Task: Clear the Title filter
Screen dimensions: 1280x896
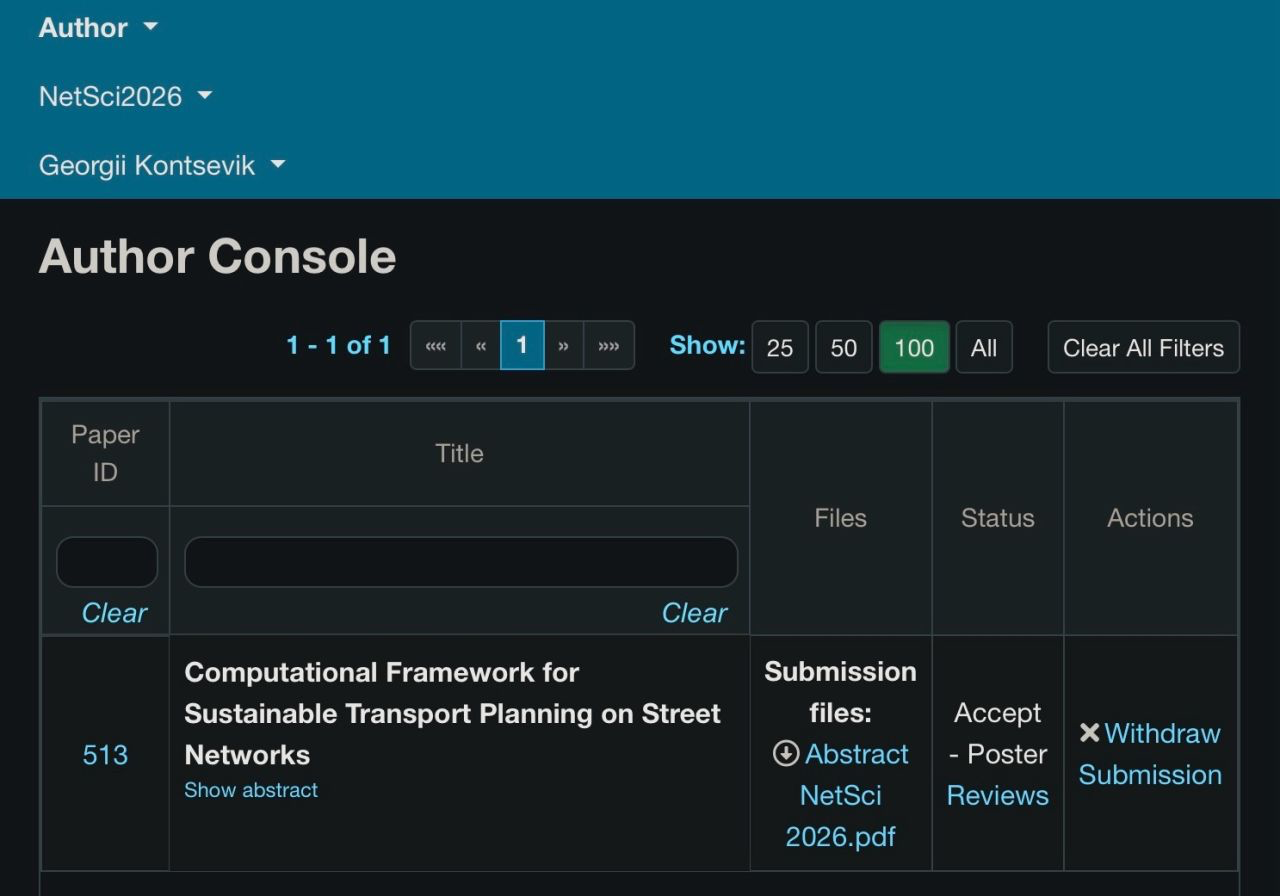Action: pyautogui.click(x=694, y=613)
